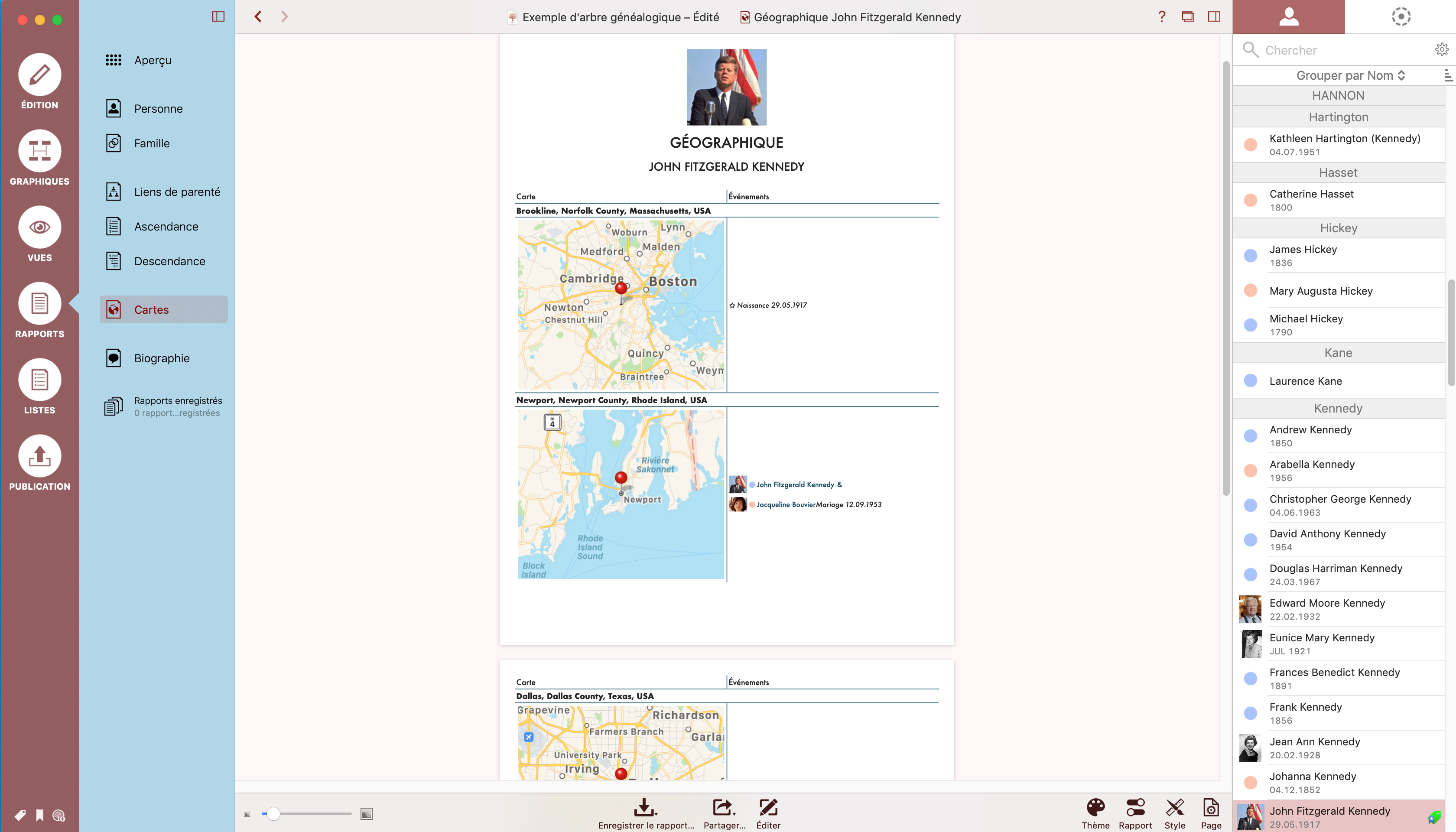
Task: Open the Page settings
Action: [x=1211, y=814]
